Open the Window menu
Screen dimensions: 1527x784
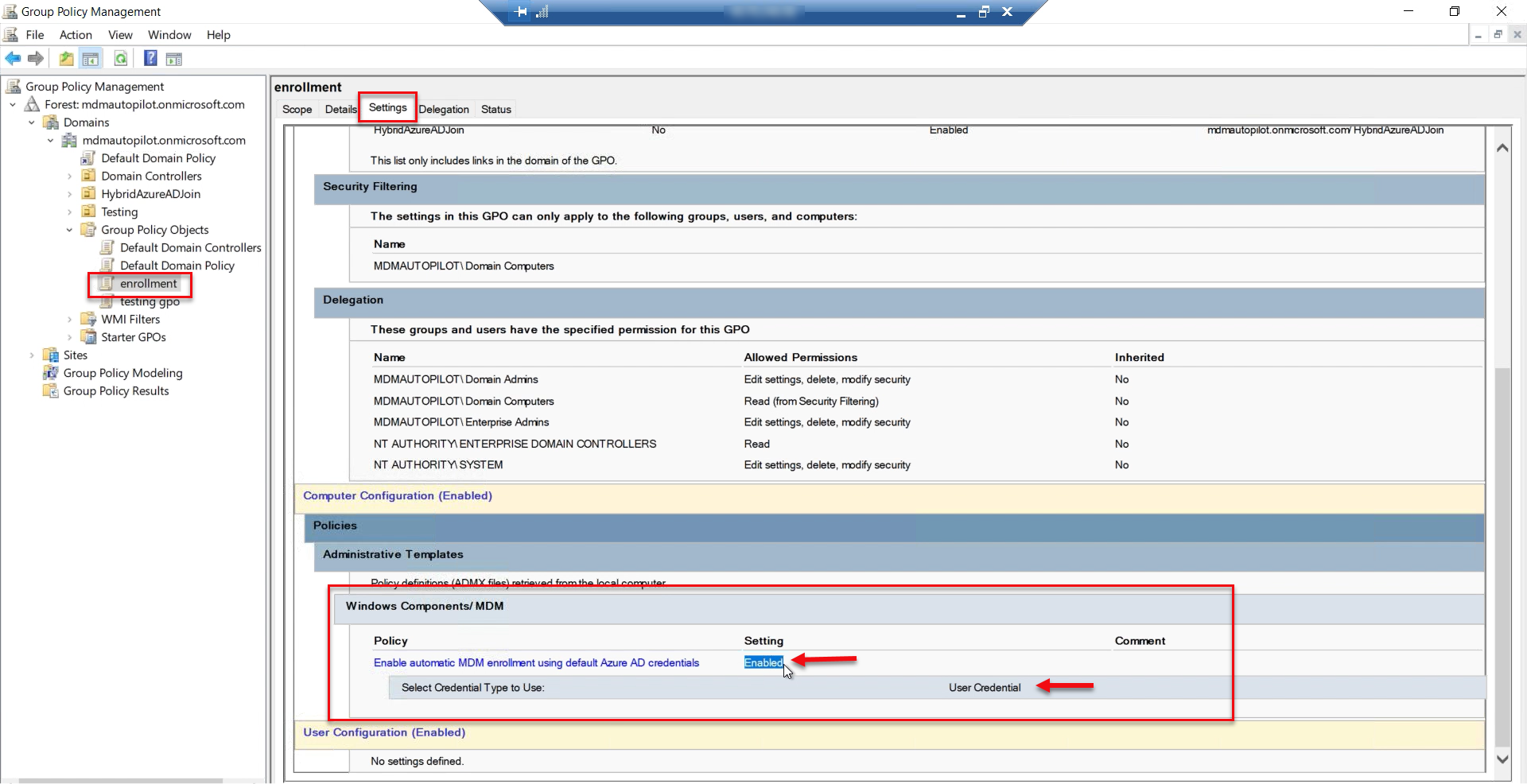pos(169,35)
